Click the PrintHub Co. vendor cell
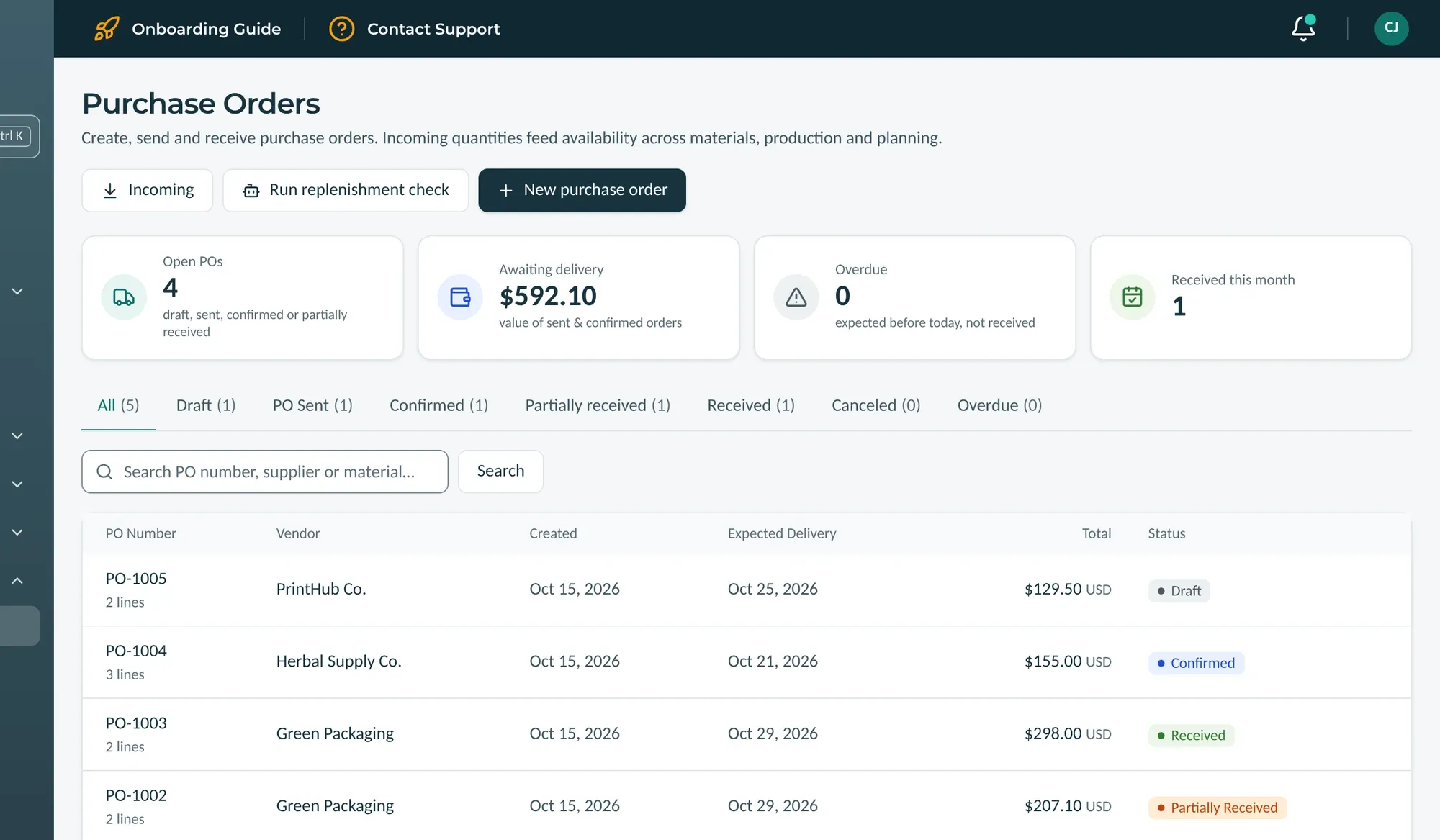Screen dimensions: 1440x840 coord(321,590)
